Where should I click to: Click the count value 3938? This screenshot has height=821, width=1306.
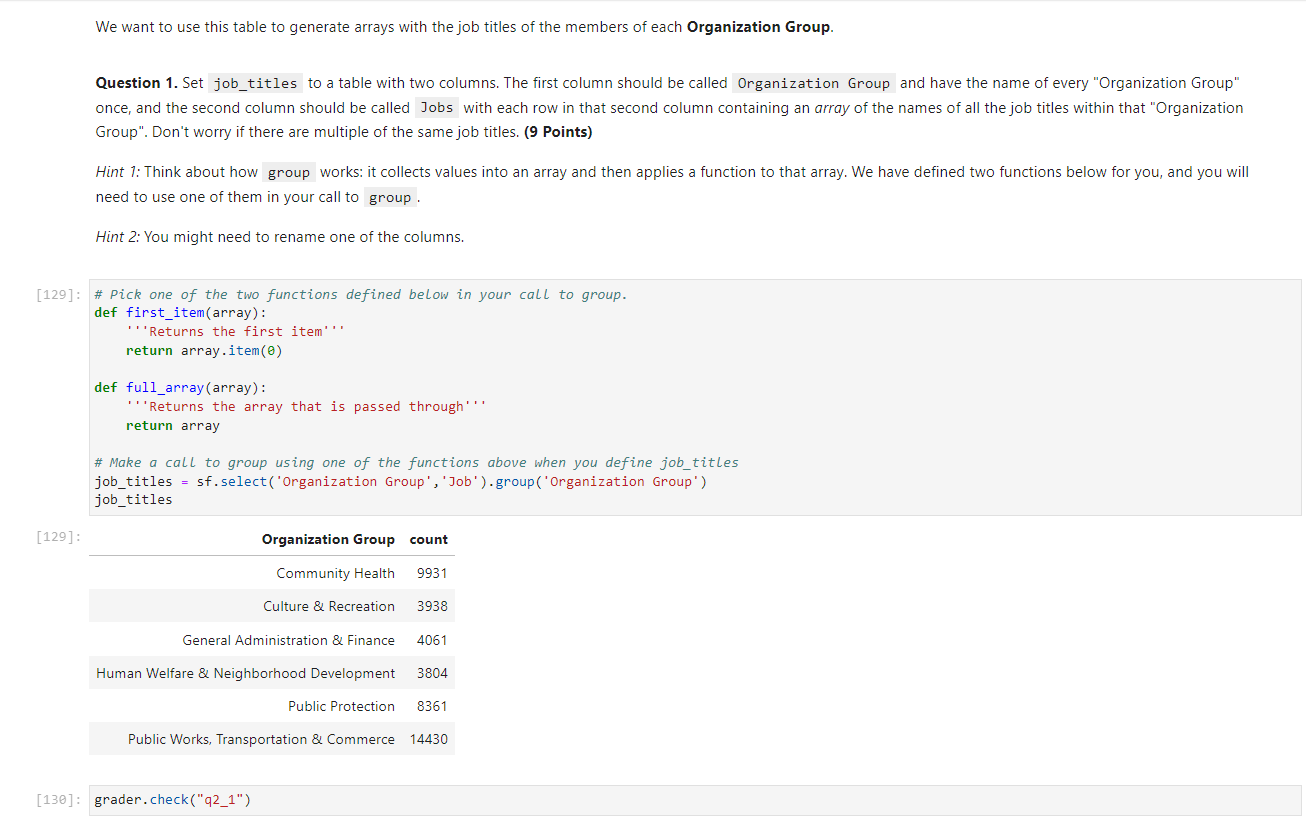[x=432, y=606]
